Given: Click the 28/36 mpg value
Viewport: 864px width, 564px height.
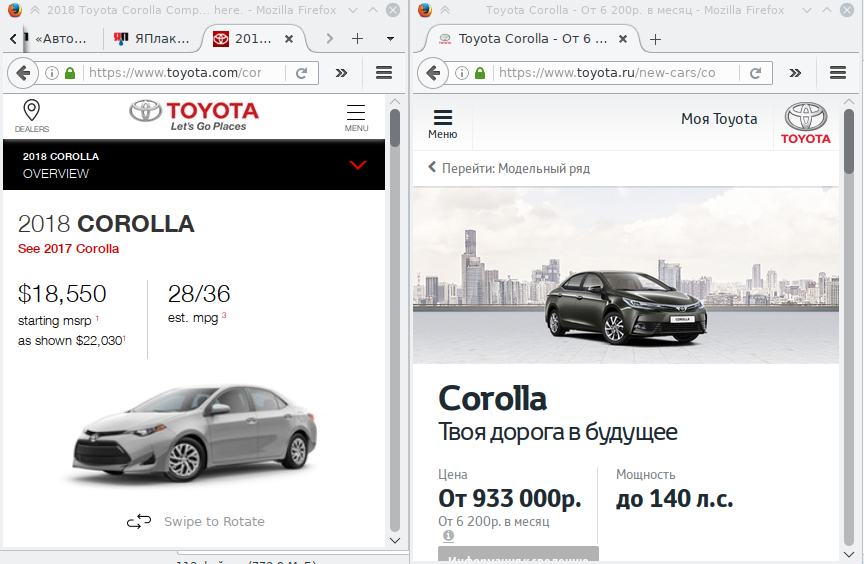Looking at the screenshot, I should [x=199, y=294].
